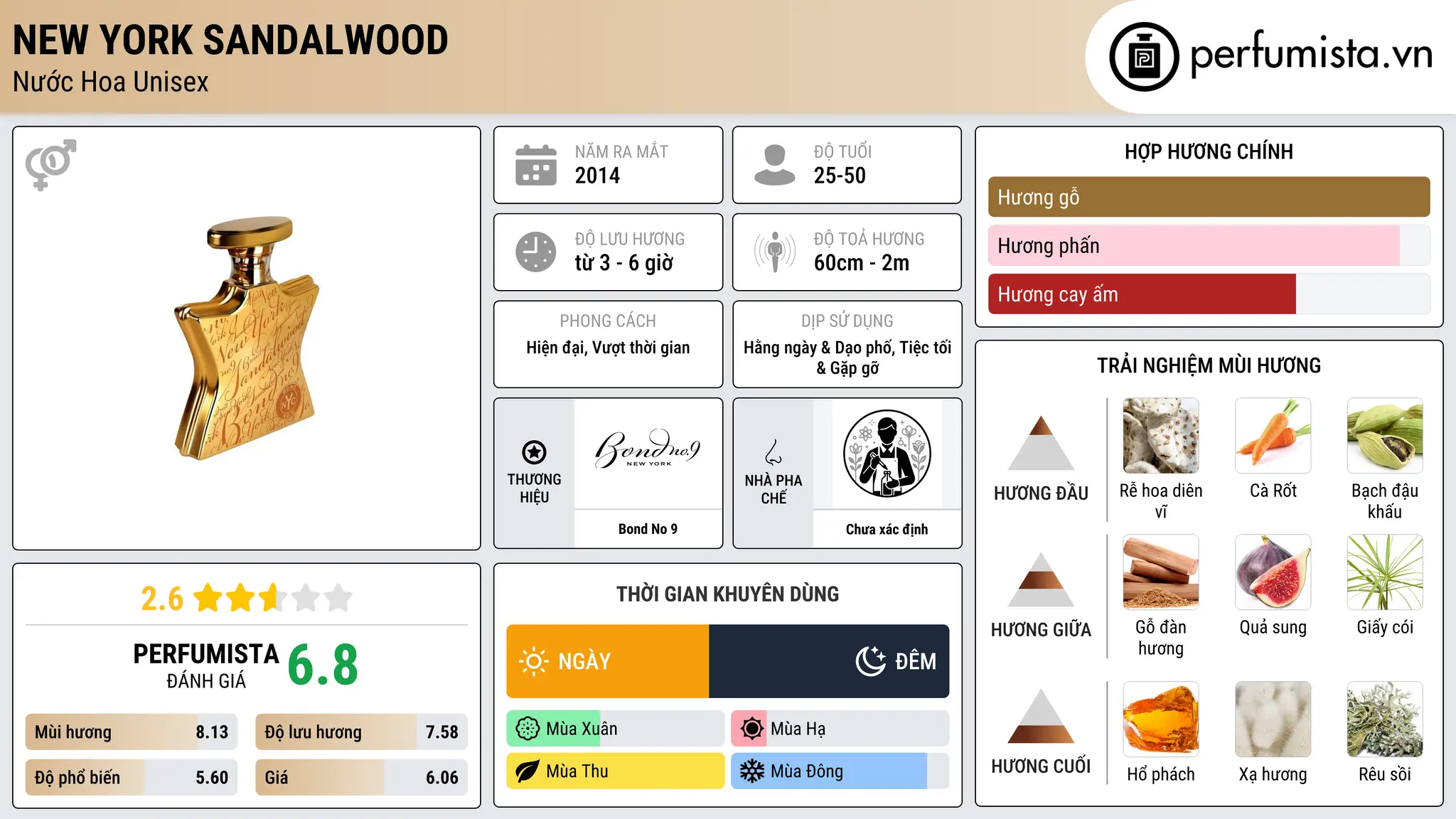The image size is (1456, 819).
Task: Click the Quả sung fig note image
Action: pos(1273,572)
